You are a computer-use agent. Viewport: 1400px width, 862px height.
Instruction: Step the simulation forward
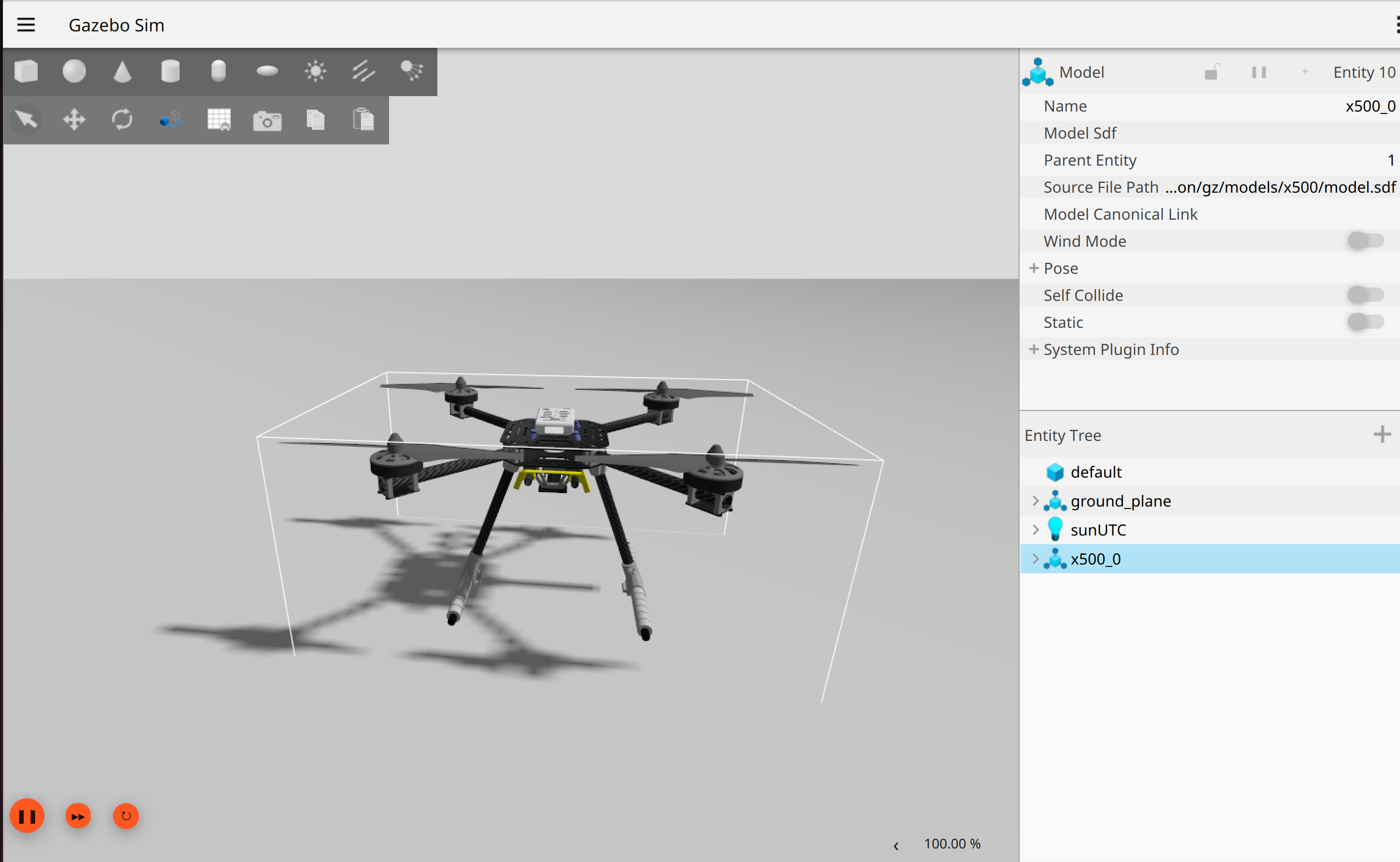point(78,817)
